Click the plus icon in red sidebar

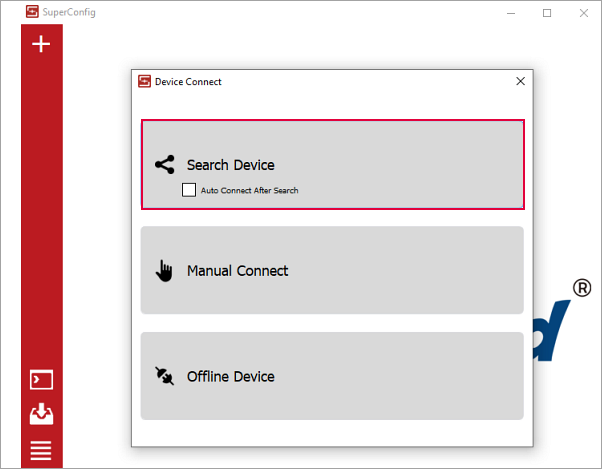click(41, 44)
